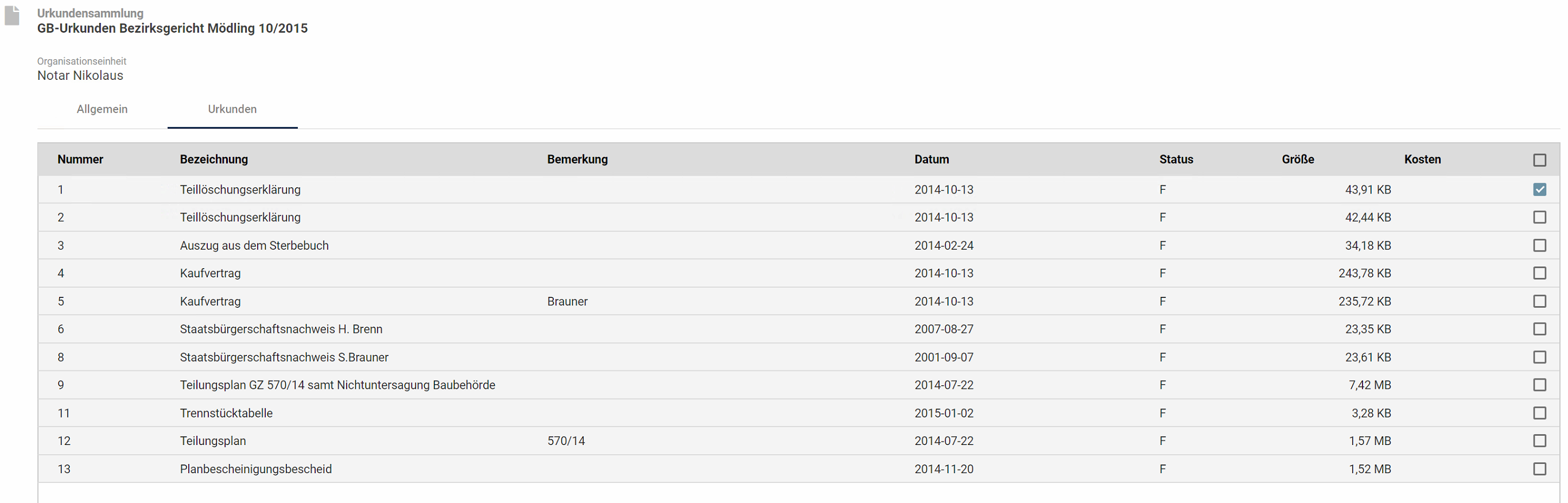
Task: Enable the checkbox for Planbescheinigungsbescheid
Action: coord(1539,469)
